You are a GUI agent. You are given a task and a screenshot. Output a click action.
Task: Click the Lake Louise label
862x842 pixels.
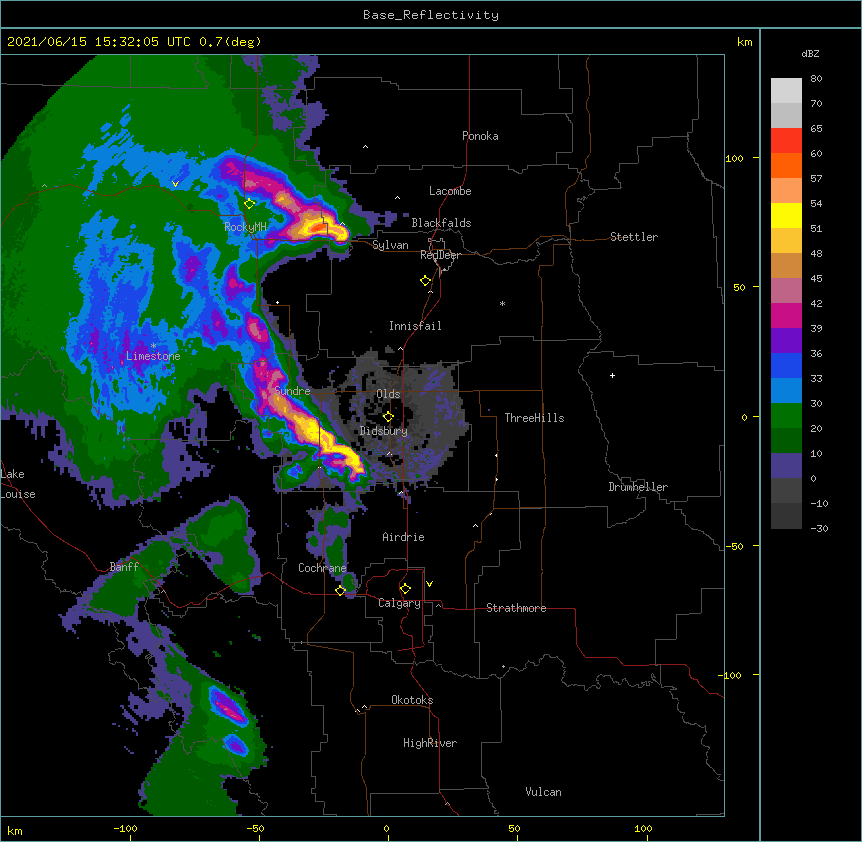18,484
